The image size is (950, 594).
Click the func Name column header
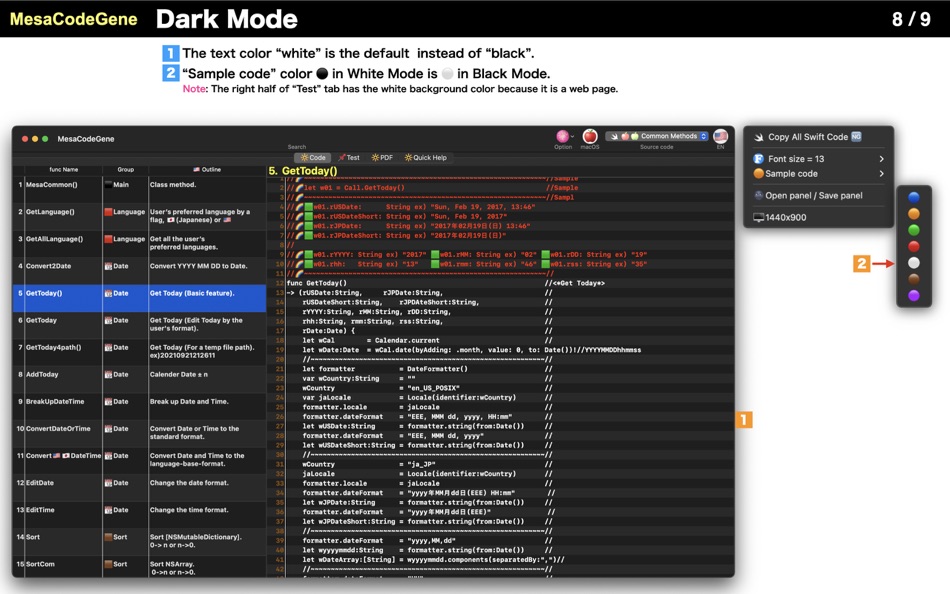coord(64,170)
